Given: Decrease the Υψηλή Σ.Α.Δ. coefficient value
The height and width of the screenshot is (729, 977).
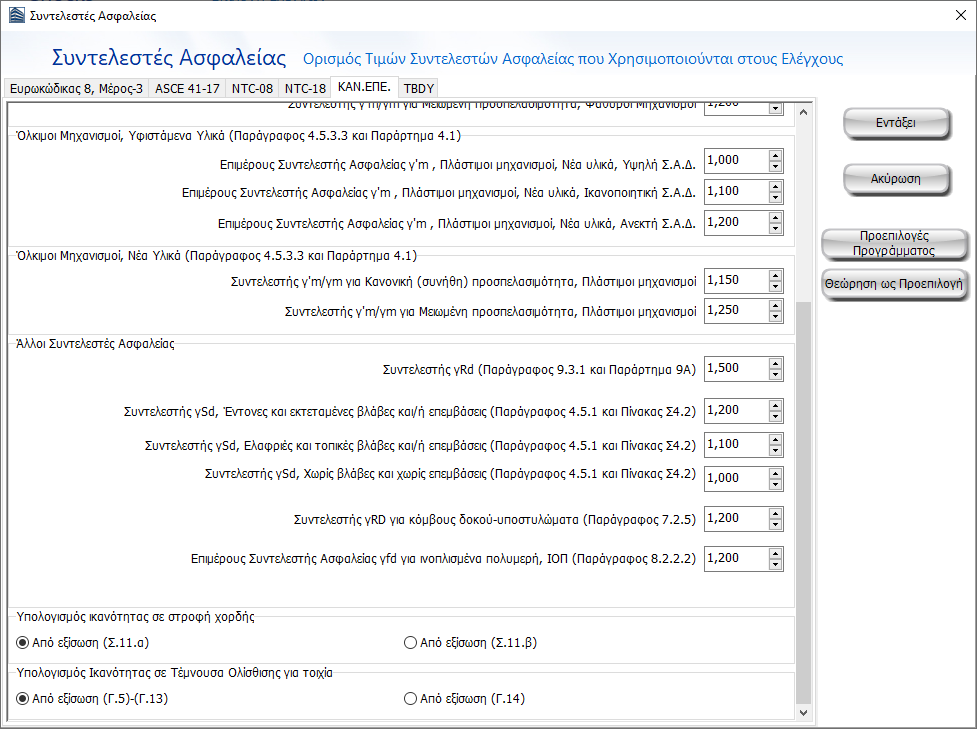Looking at the screenshot, I should 775,166.
